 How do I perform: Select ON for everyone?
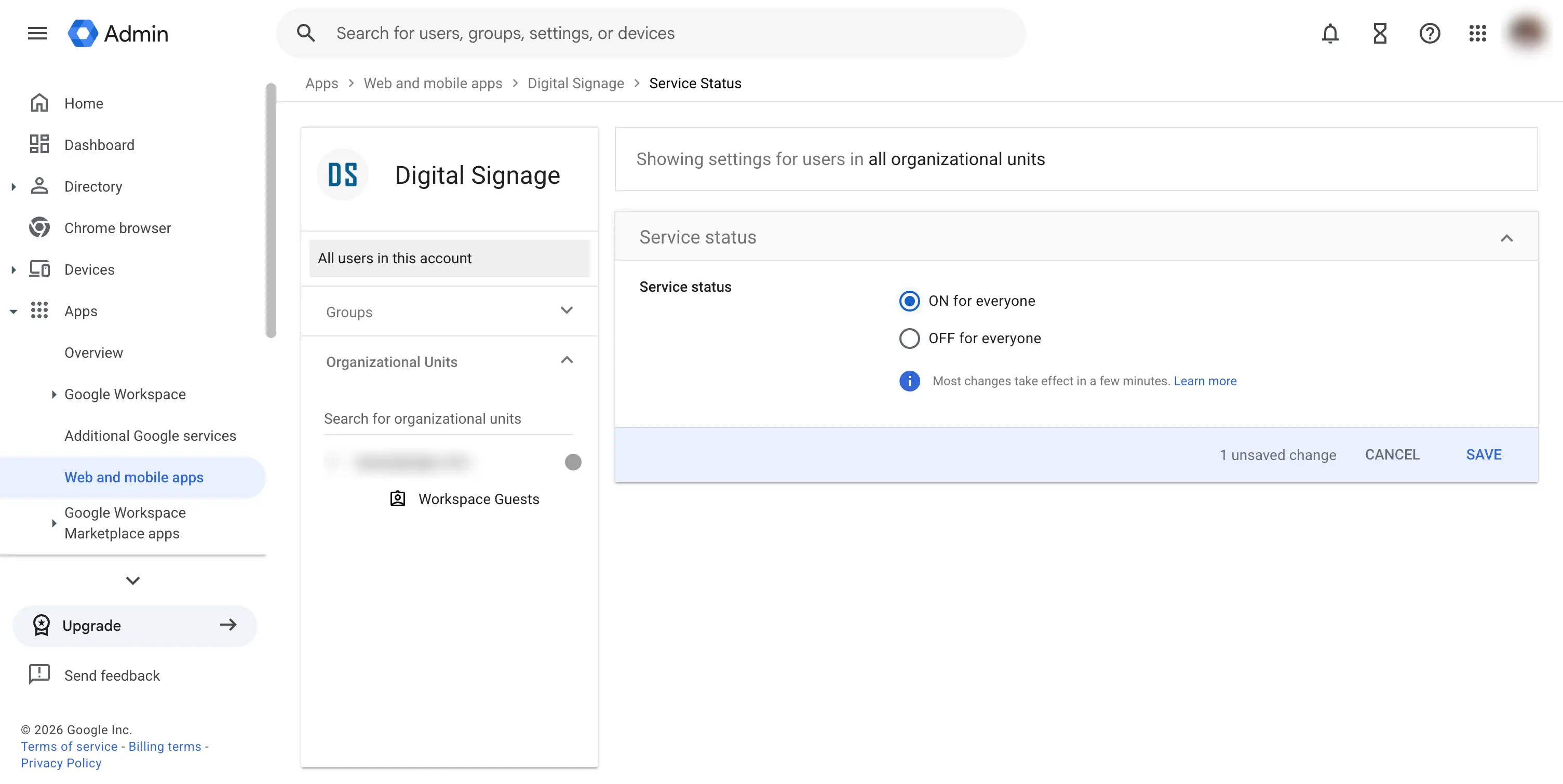910,301
